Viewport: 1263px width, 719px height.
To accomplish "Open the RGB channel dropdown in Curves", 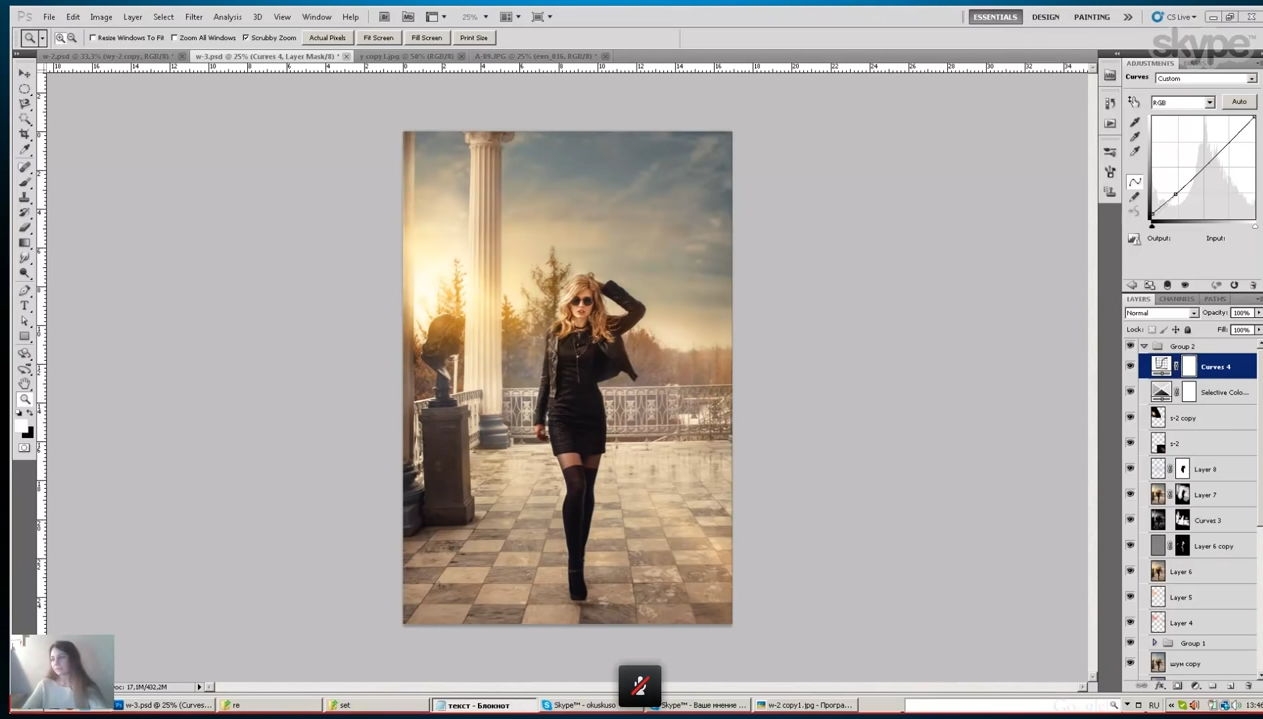I will click(x=1182, y=102).
